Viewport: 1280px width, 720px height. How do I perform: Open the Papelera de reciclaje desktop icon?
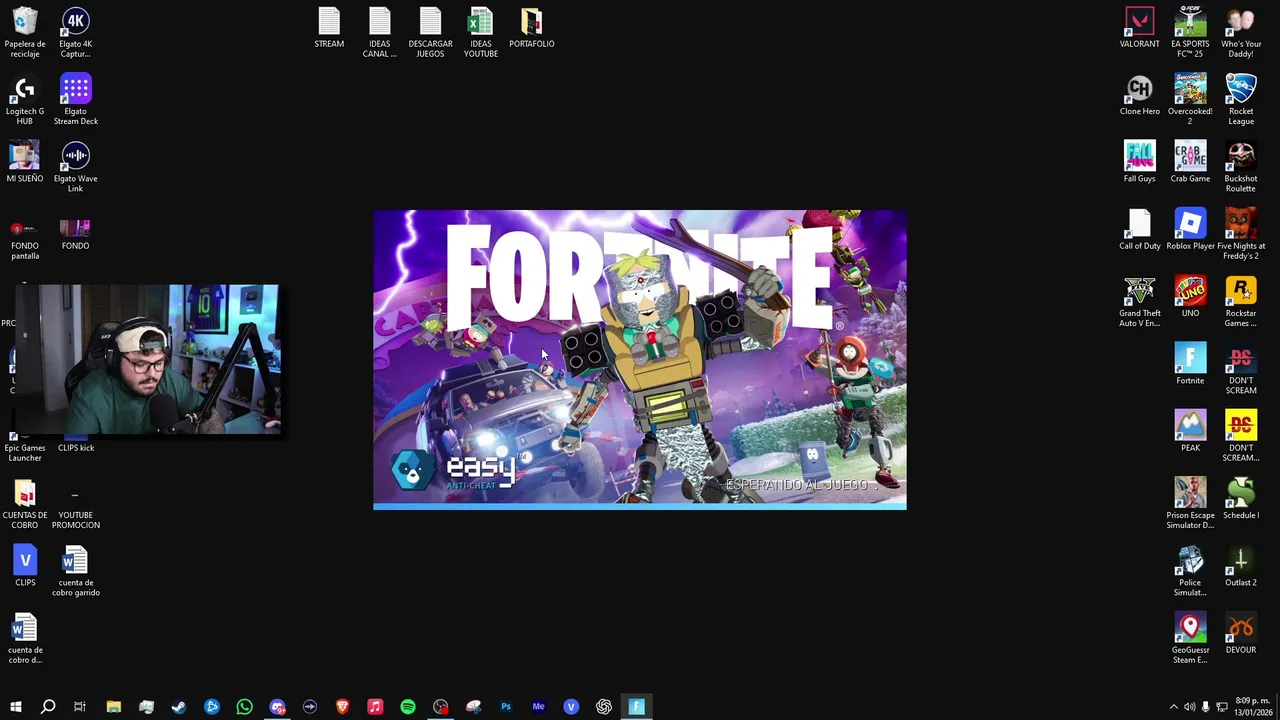pyautogui.click(x=25, y=32)
